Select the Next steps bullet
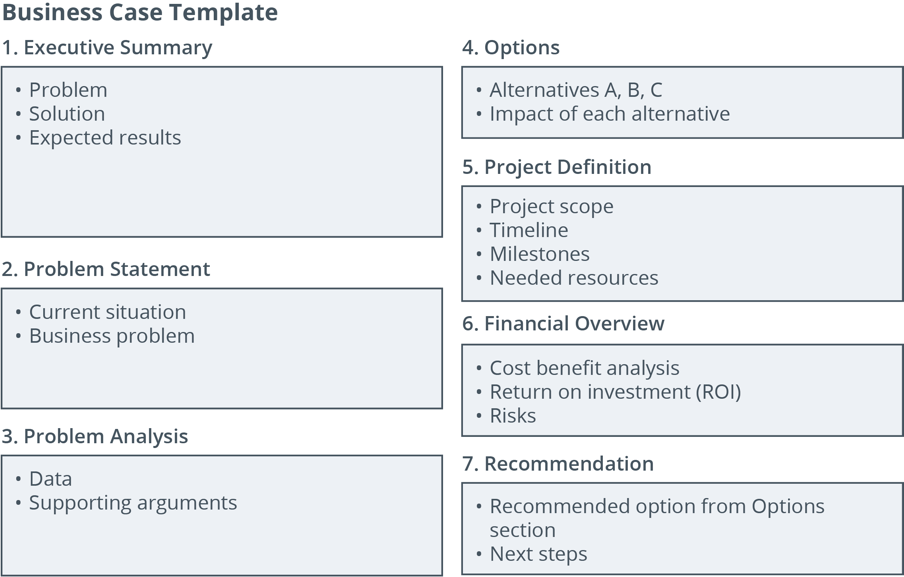Image resolution: width=904 pixels, height=577 pixels. coord(538,554)
